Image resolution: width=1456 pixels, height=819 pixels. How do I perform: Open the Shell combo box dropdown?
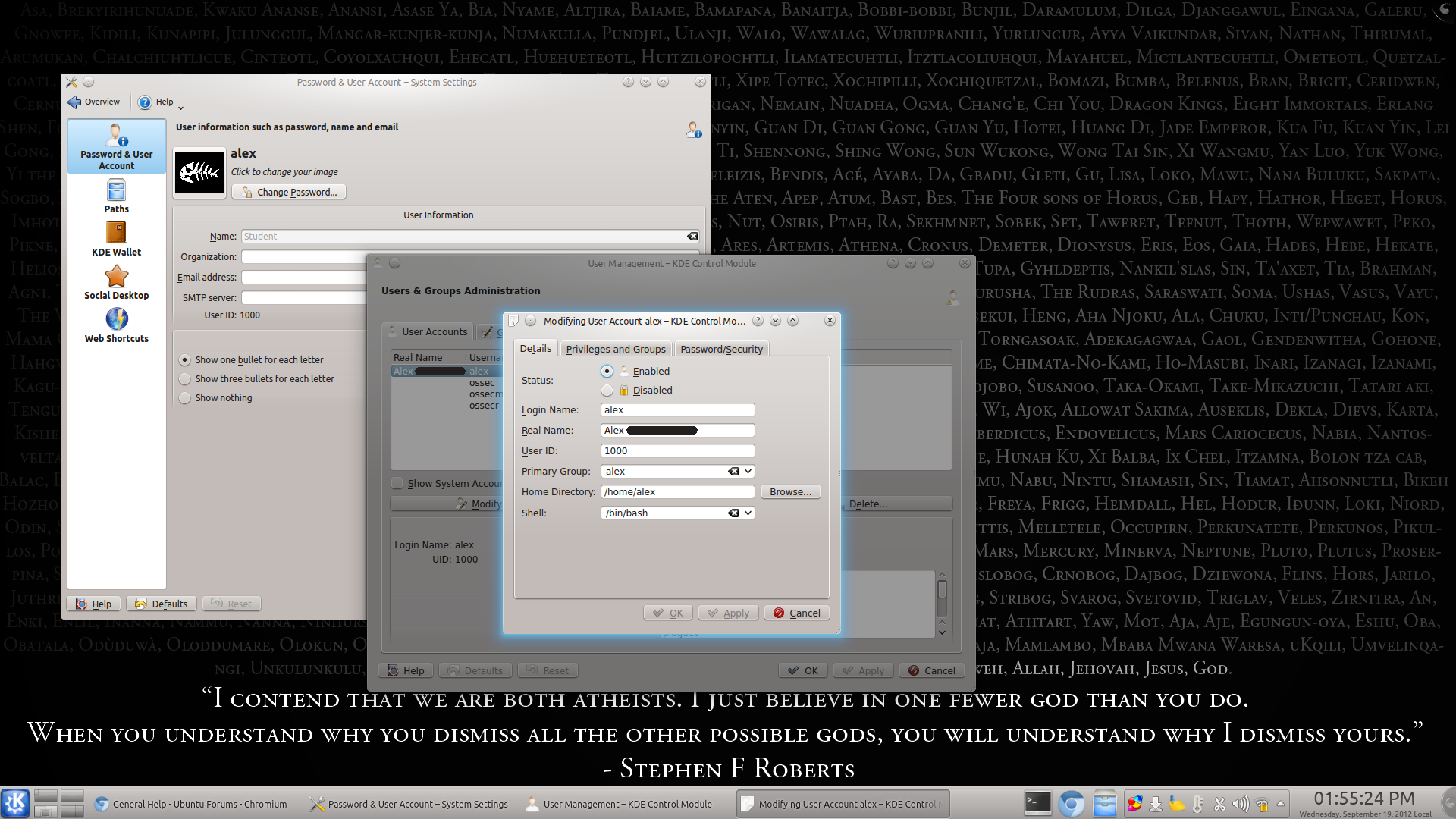pyautogui.click(x=748, y=513)
